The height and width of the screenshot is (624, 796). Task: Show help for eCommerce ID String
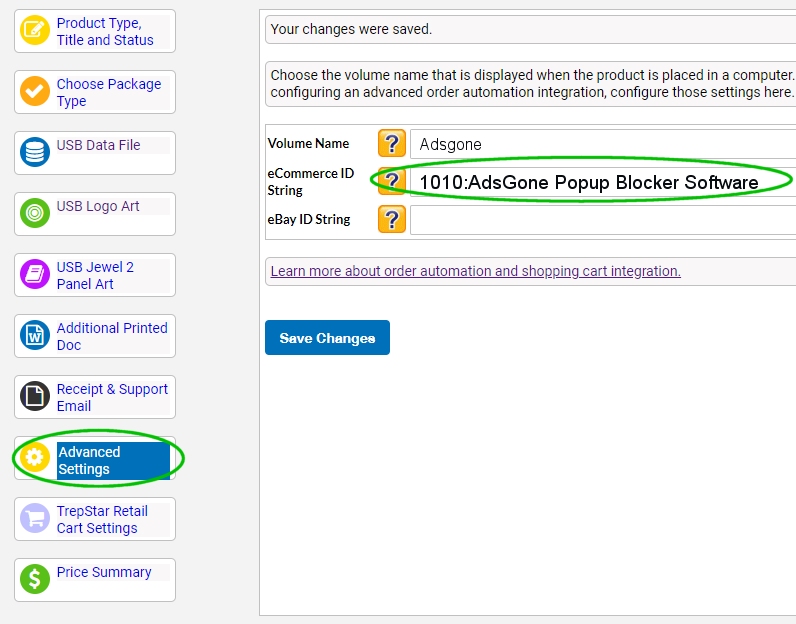click(x=391, y=181)
